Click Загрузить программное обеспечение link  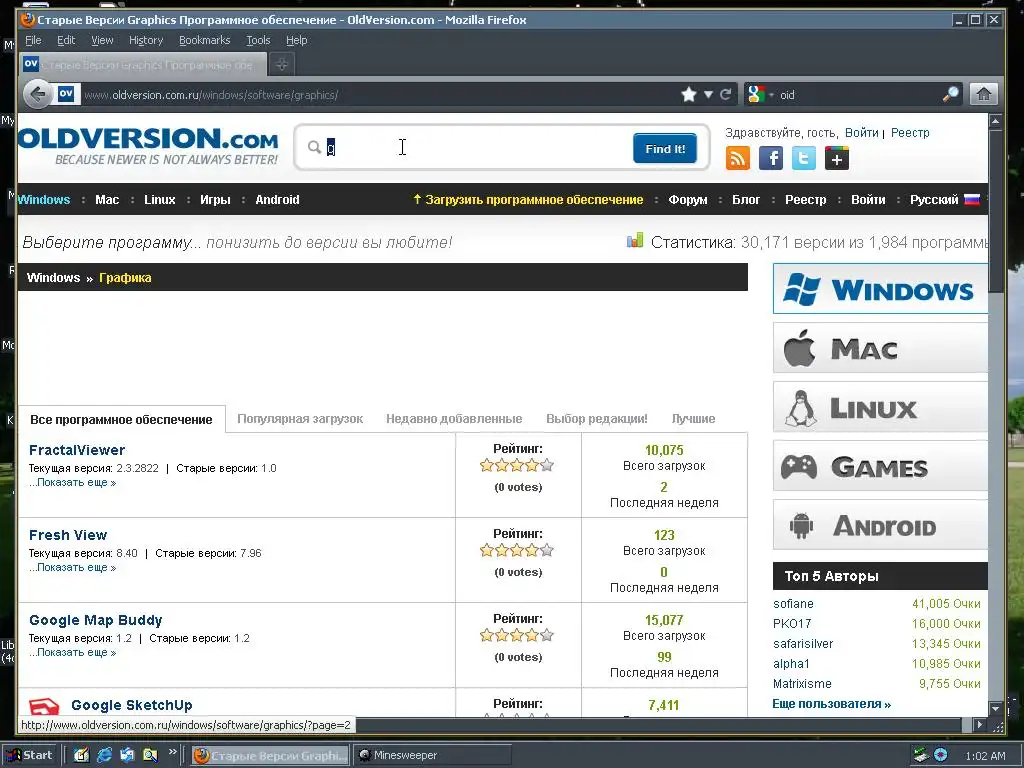(x=528, y=200)
